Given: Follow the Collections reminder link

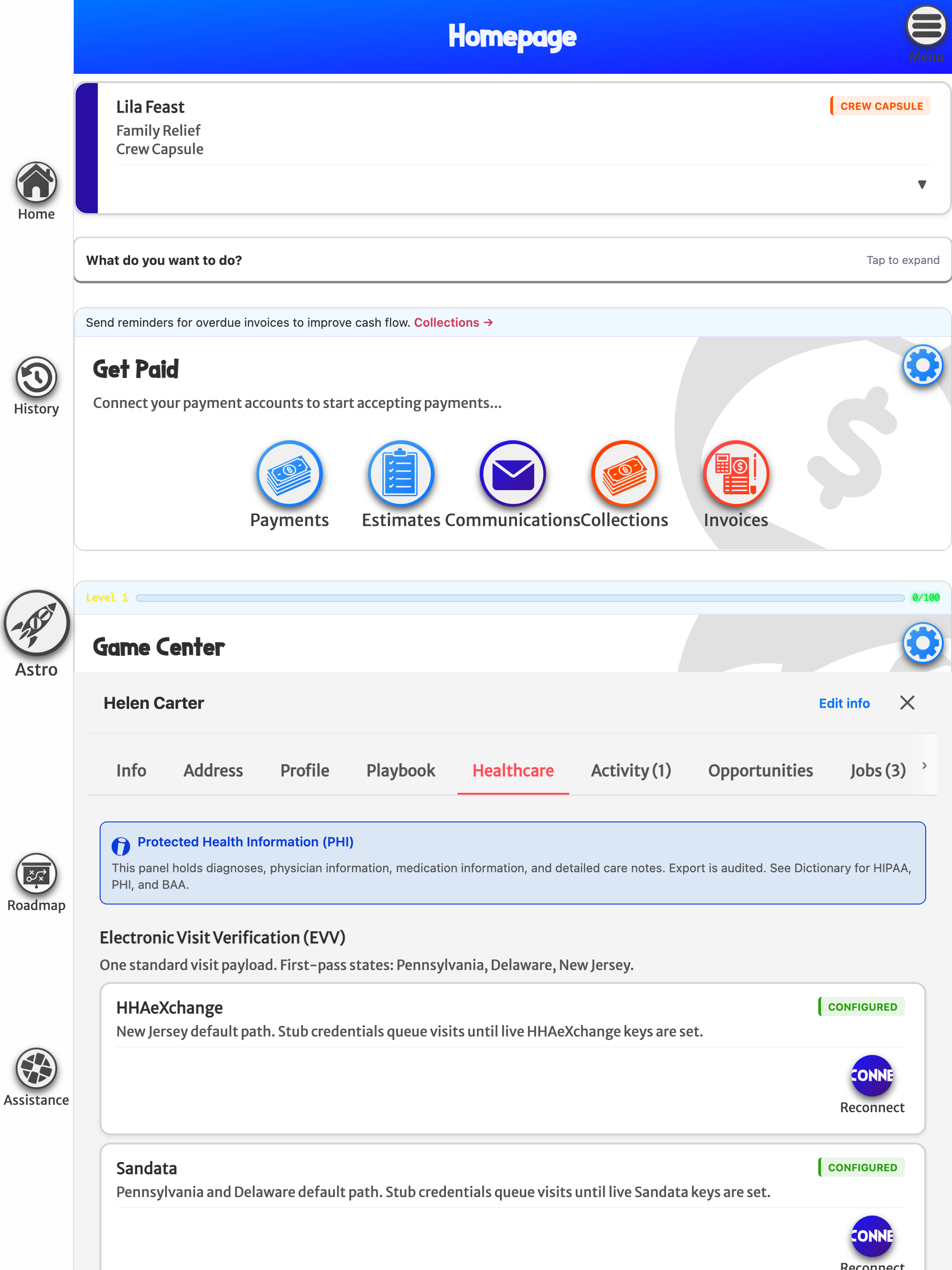Looking at the screenshot, I should tap(453, 323).
